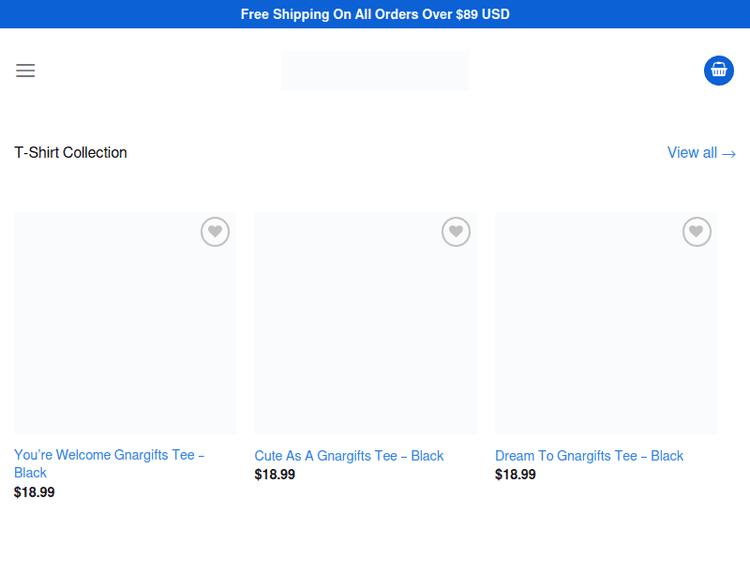Favorite the Dream To Gnargifts Tee
This screenshot has height=563, width=750.
(697, 232)
